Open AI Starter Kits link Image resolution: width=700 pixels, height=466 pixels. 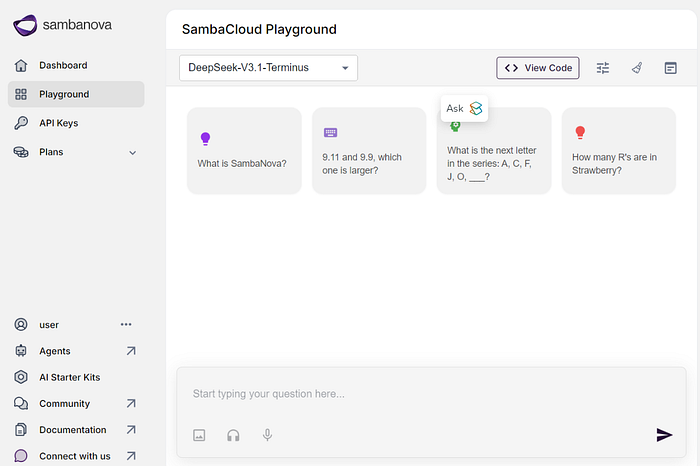coord(70,377)
